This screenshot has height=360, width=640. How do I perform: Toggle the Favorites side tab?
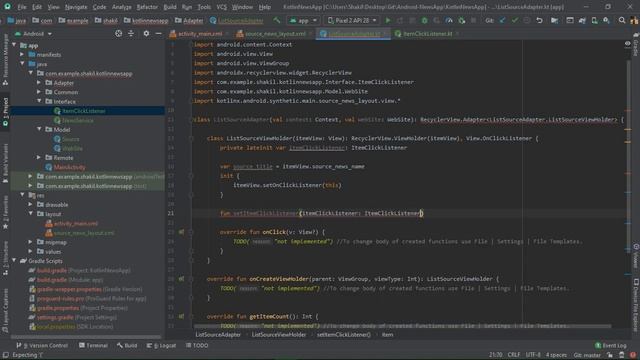click(5, 212)
